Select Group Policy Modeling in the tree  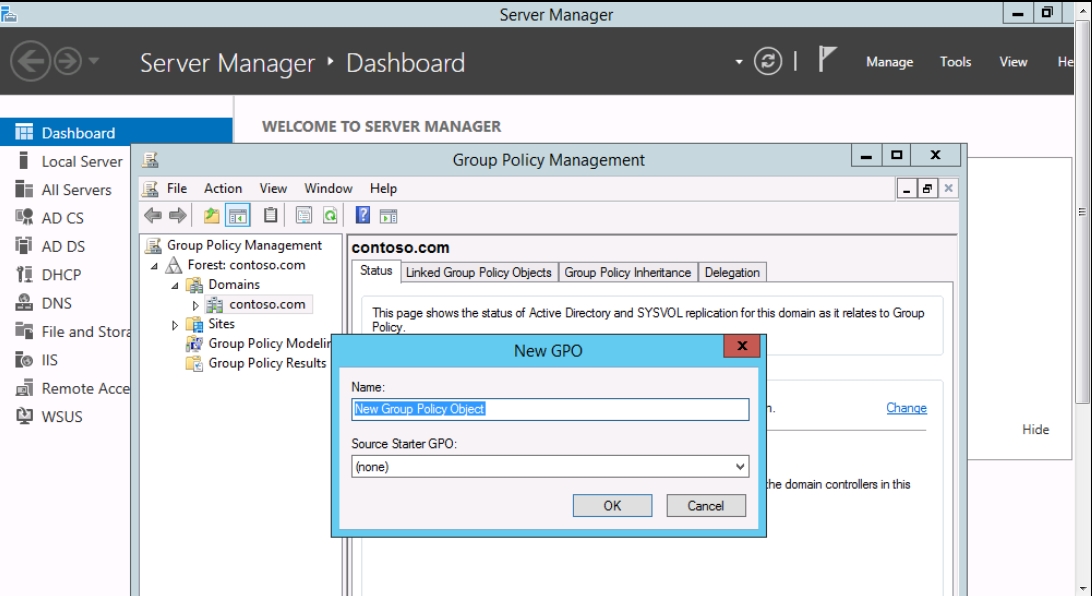click(270, 343)
